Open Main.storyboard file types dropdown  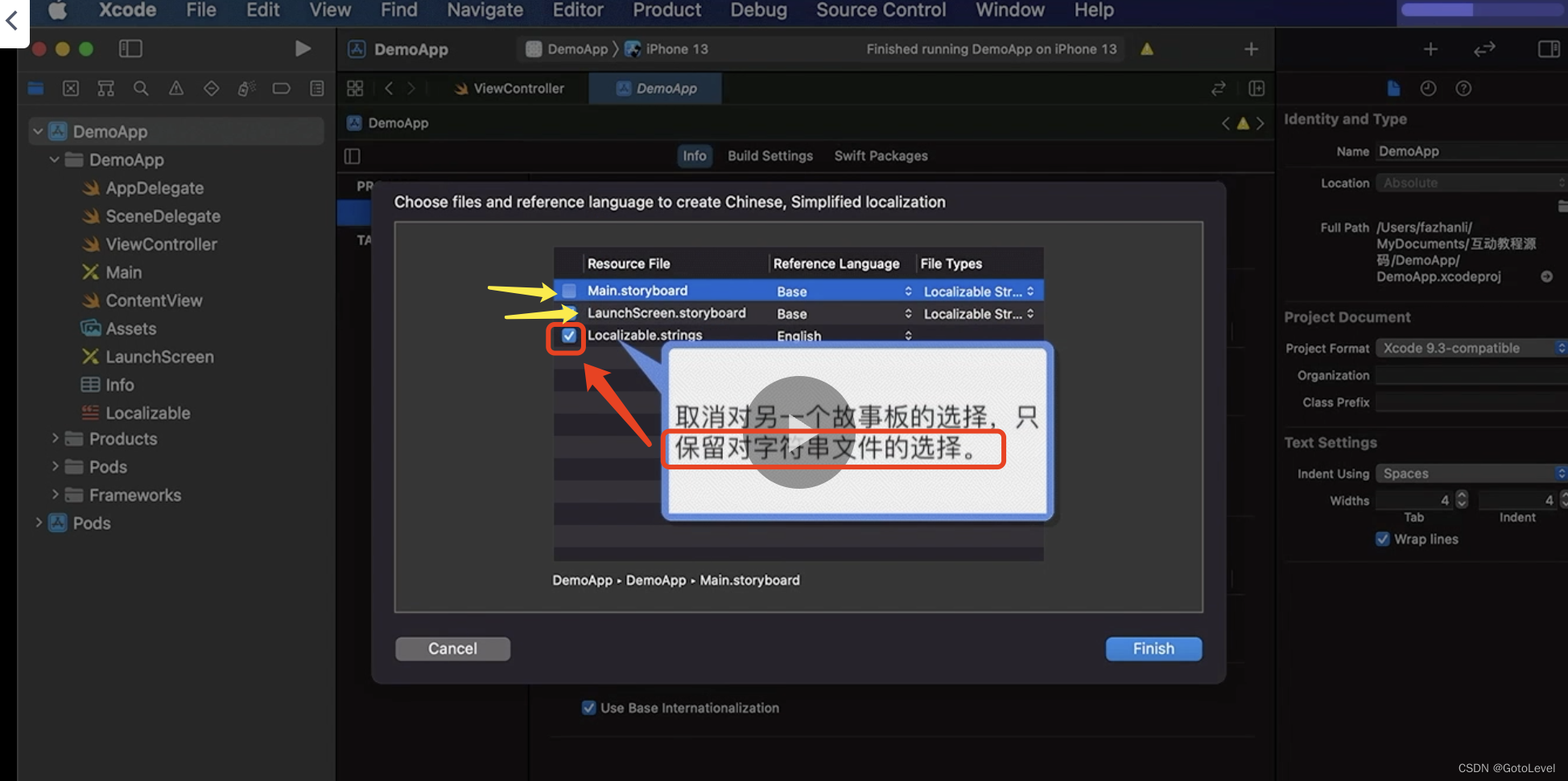[979, 291]
